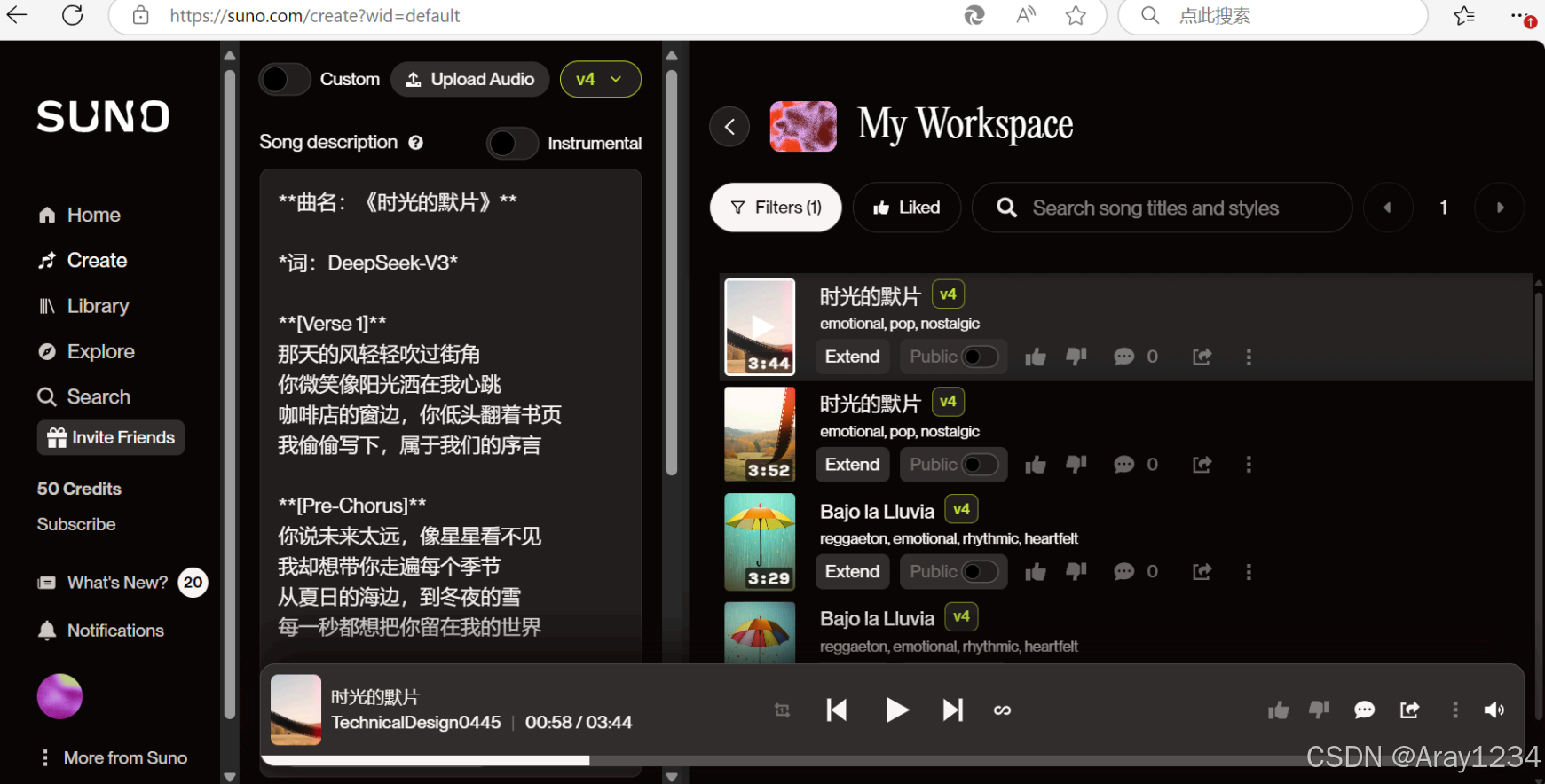Open more options for 3:29 Bajo la Lluvia
Image resolution: width=1545 pixels, height=784 pixels.
coord(1249,572)
